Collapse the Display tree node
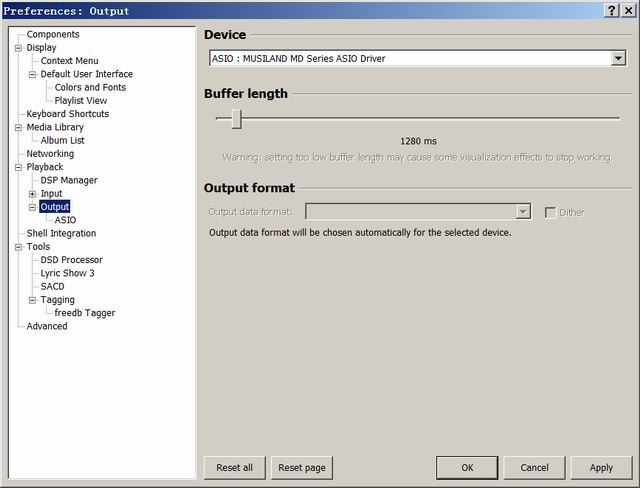This screenshot has width=640, height=488. (x=18, y=48)
